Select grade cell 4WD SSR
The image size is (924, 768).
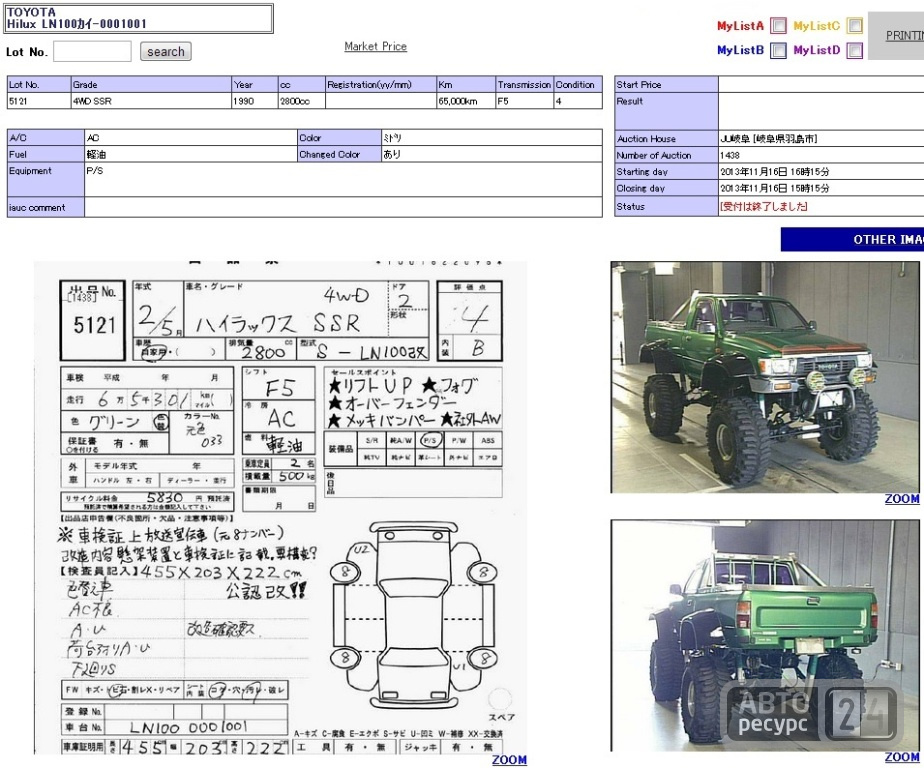(x=151, y=101)
